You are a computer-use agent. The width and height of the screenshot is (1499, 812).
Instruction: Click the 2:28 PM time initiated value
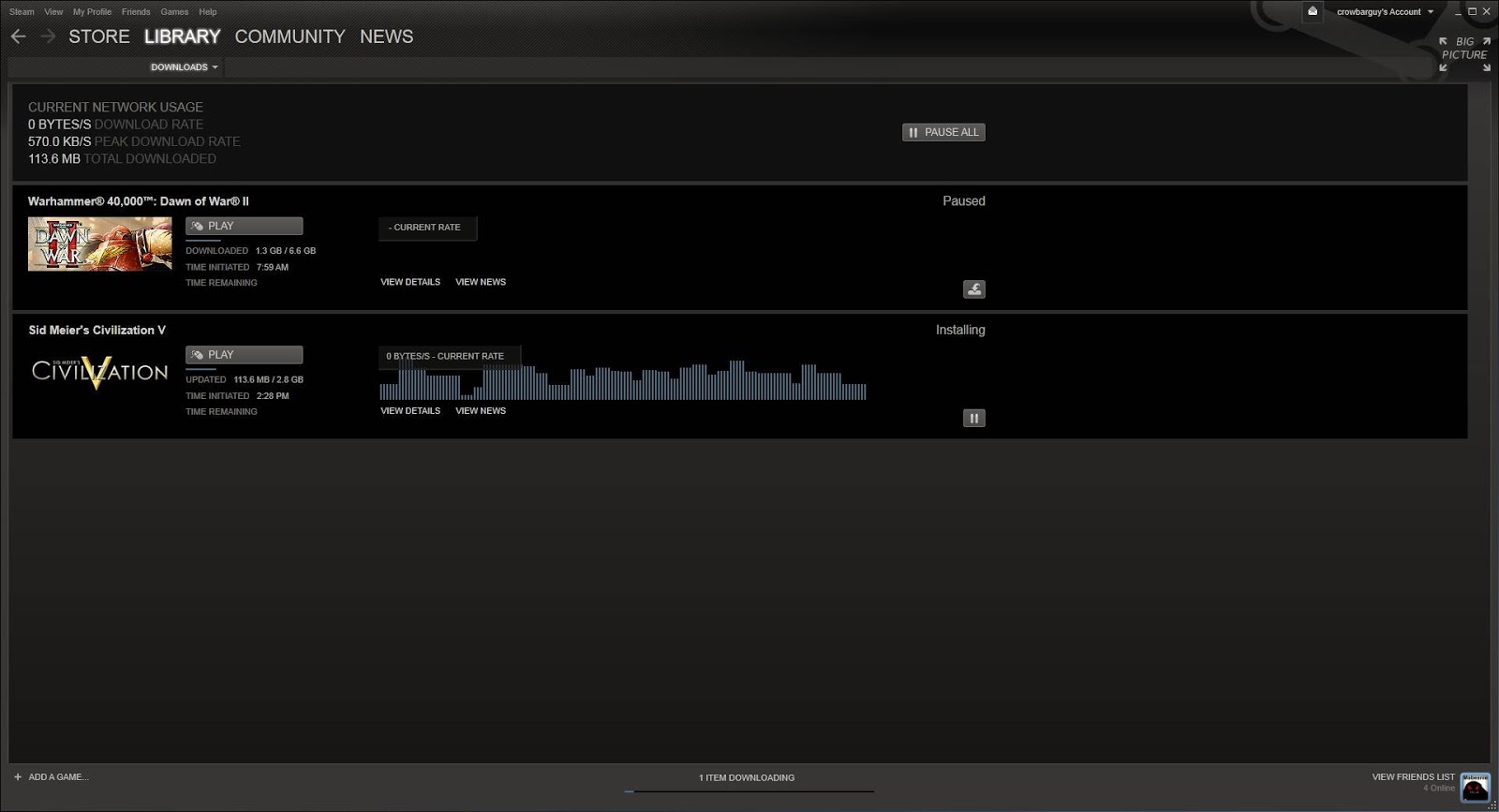click(x=273, y=396)
